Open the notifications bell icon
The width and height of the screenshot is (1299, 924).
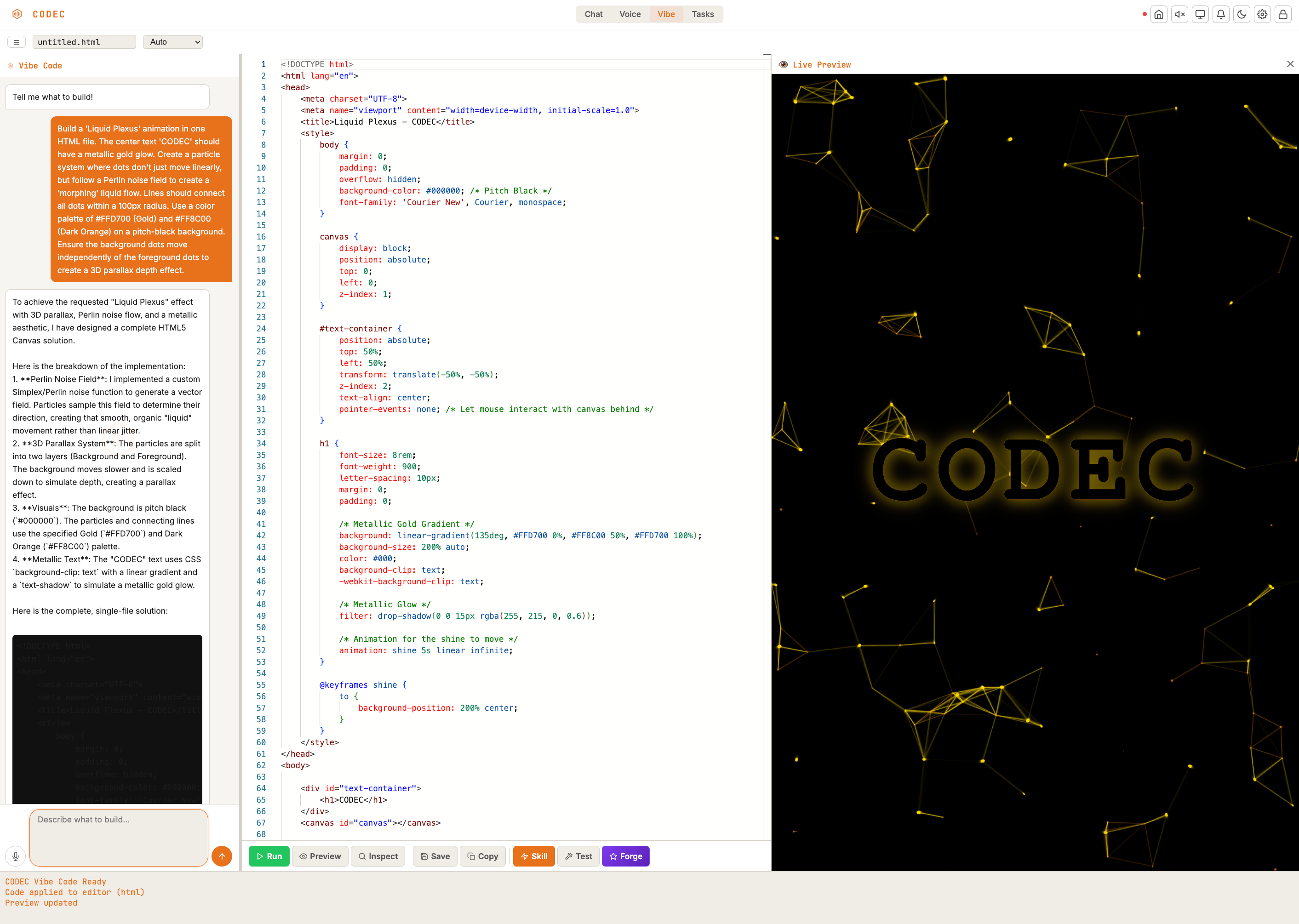coord(1221,14)
